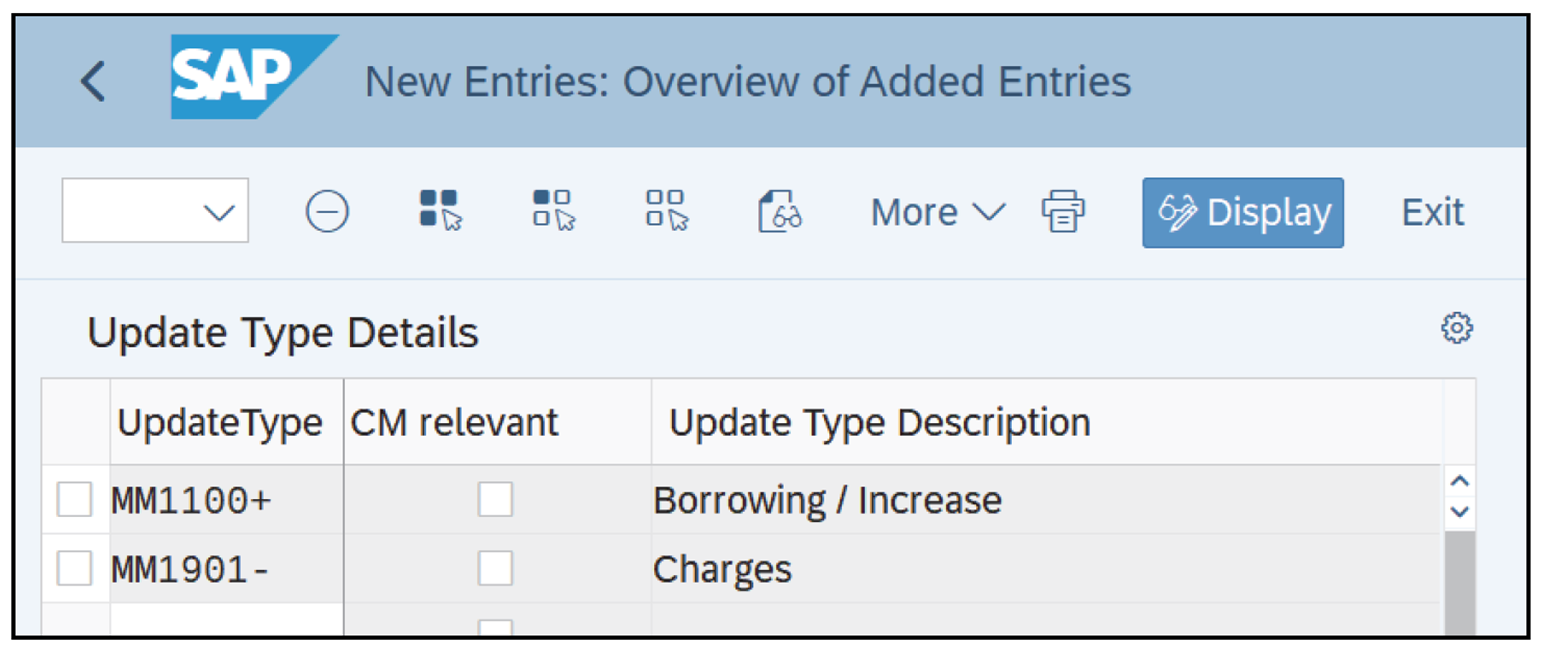The image size is (1545, 649).
Task: Click the back navigation arrow
Action: point(94,80)
